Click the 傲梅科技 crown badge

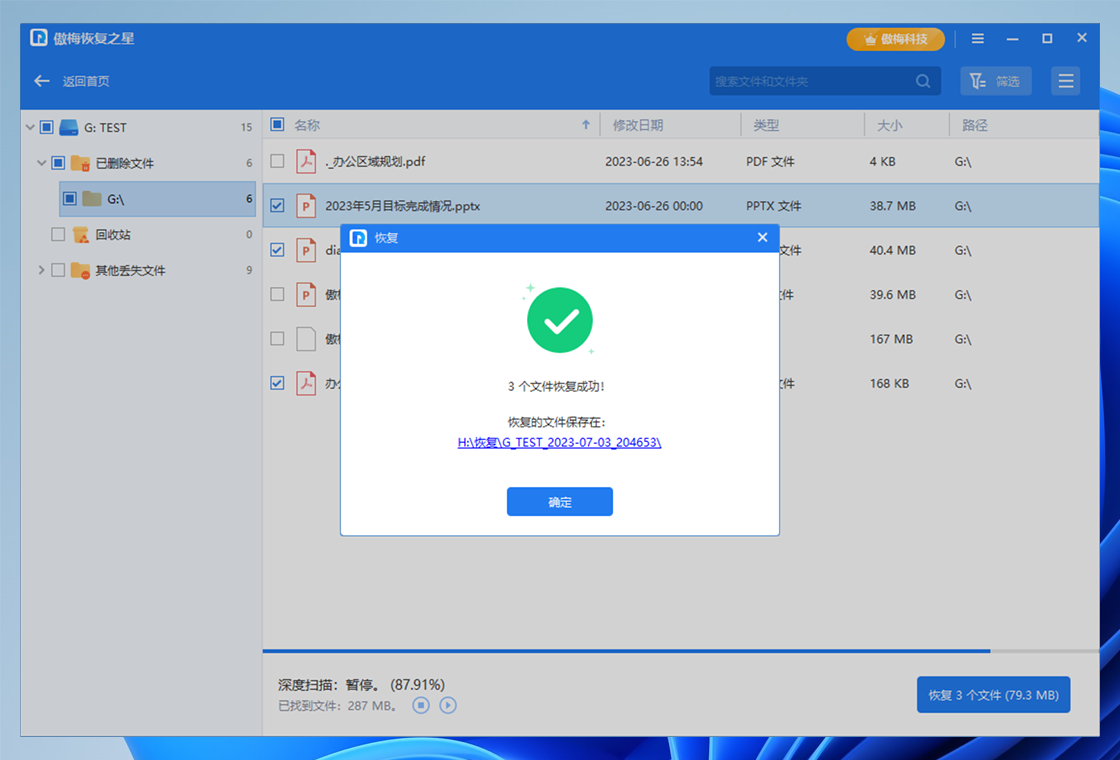[x=895, y=39]
